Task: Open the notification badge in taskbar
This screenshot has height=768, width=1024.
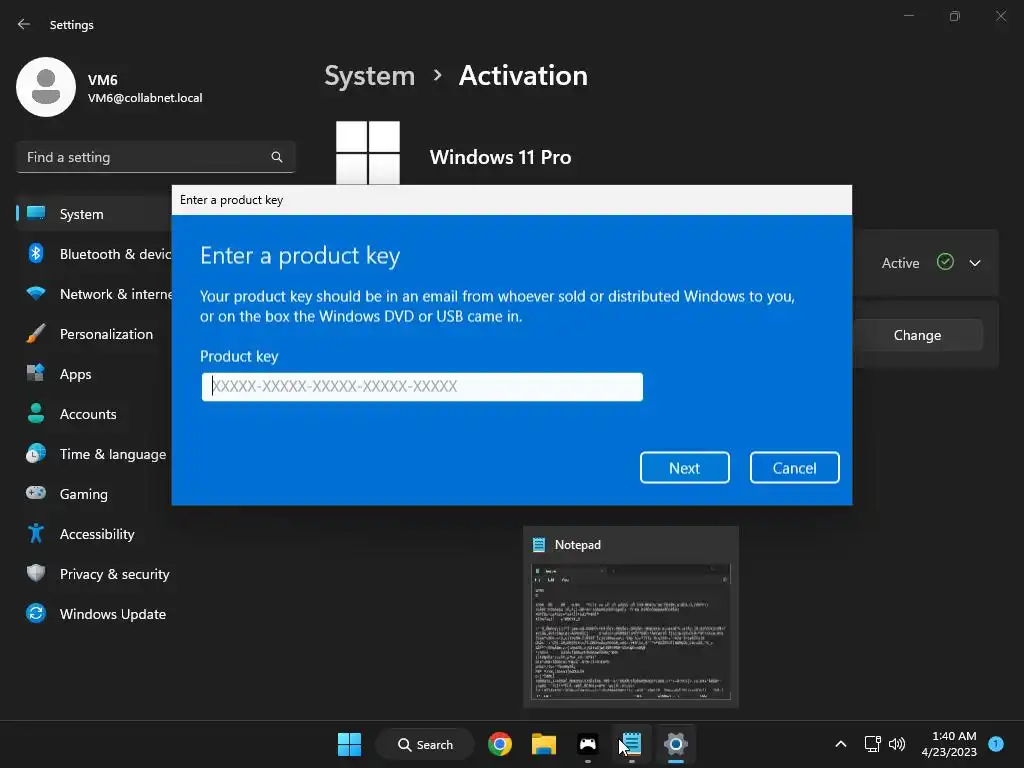Action: [996, 744]
